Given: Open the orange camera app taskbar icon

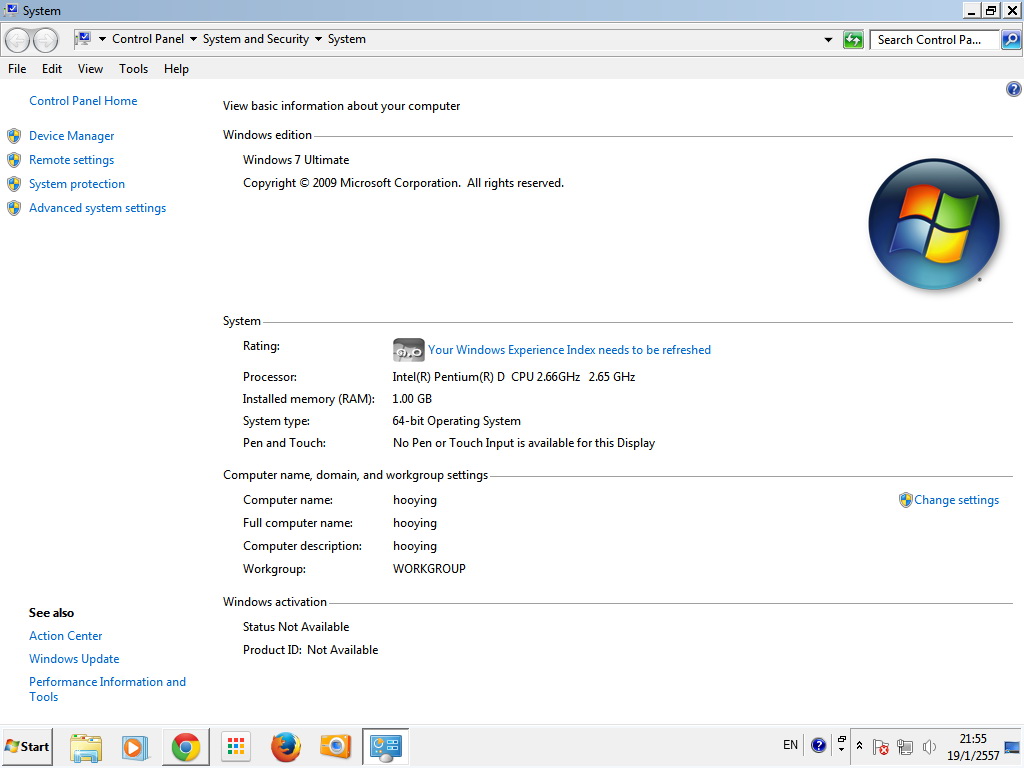Looking at the screenshot, I should 335,746.
